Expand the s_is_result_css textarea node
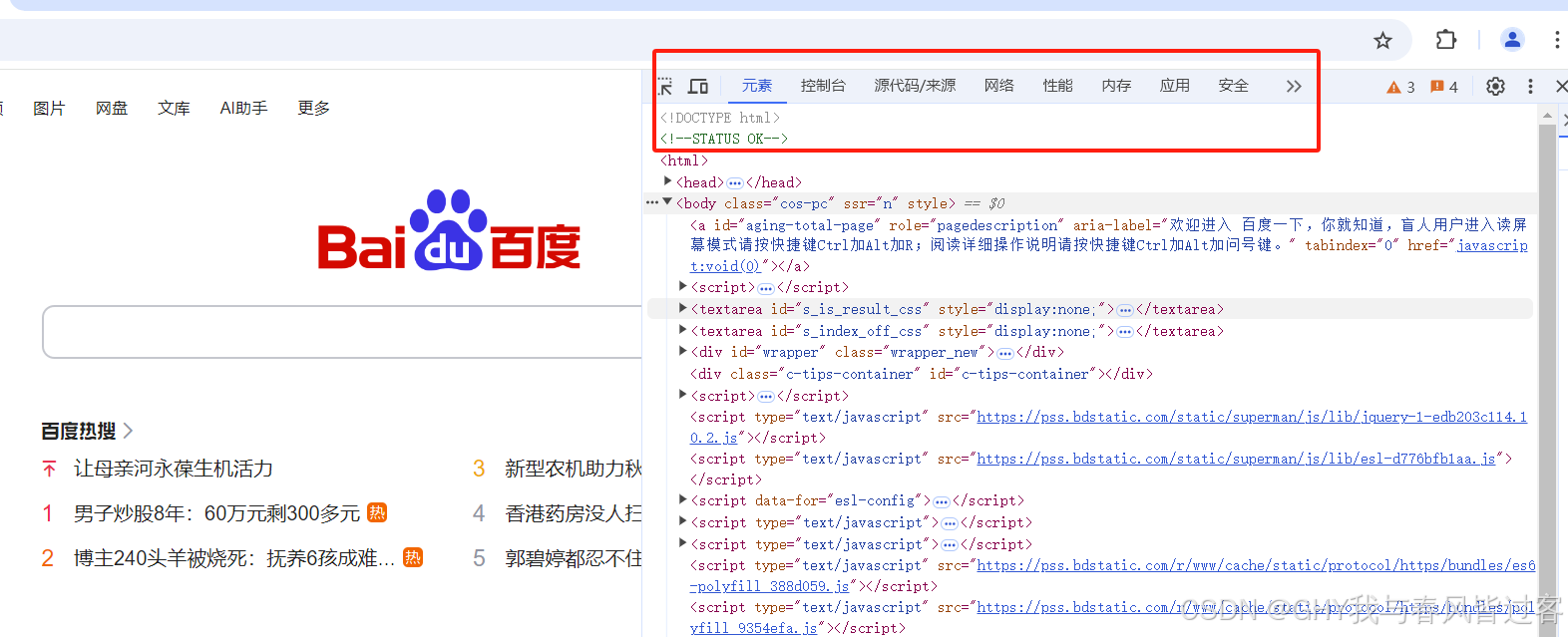 coord(682,309)
